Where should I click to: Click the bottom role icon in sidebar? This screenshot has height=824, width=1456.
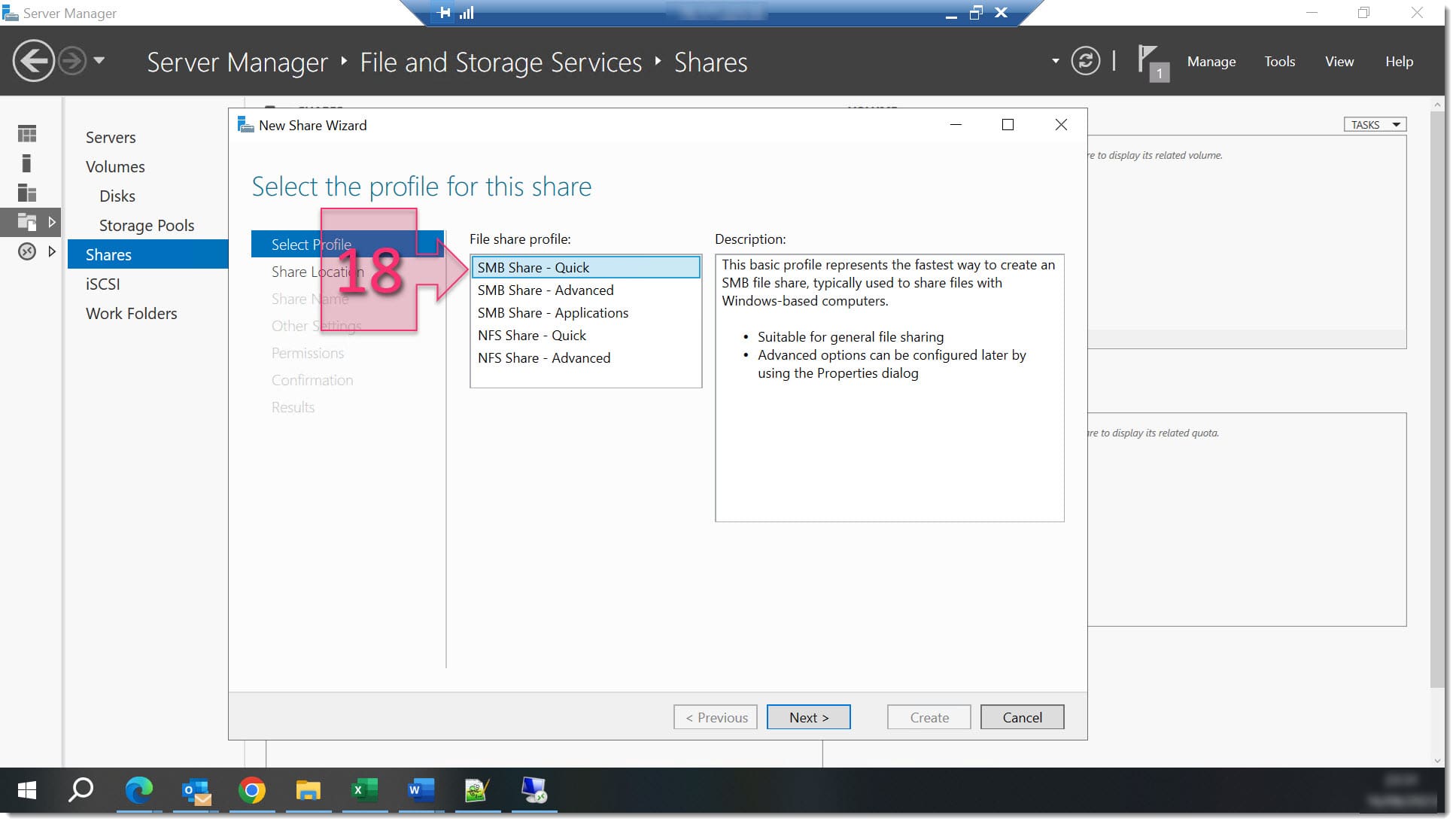(27, 251)
